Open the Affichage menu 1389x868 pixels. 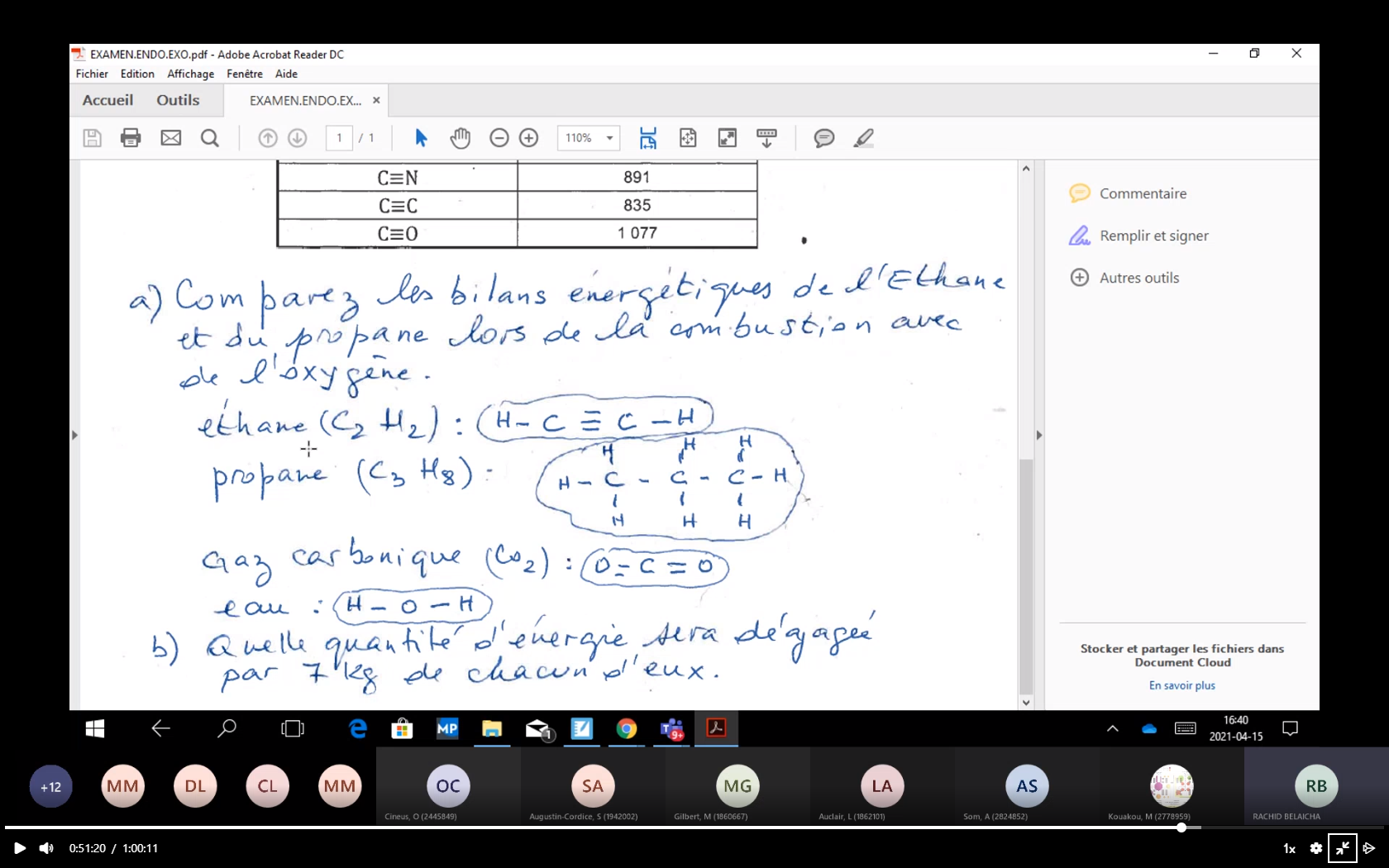pos(190,74)
